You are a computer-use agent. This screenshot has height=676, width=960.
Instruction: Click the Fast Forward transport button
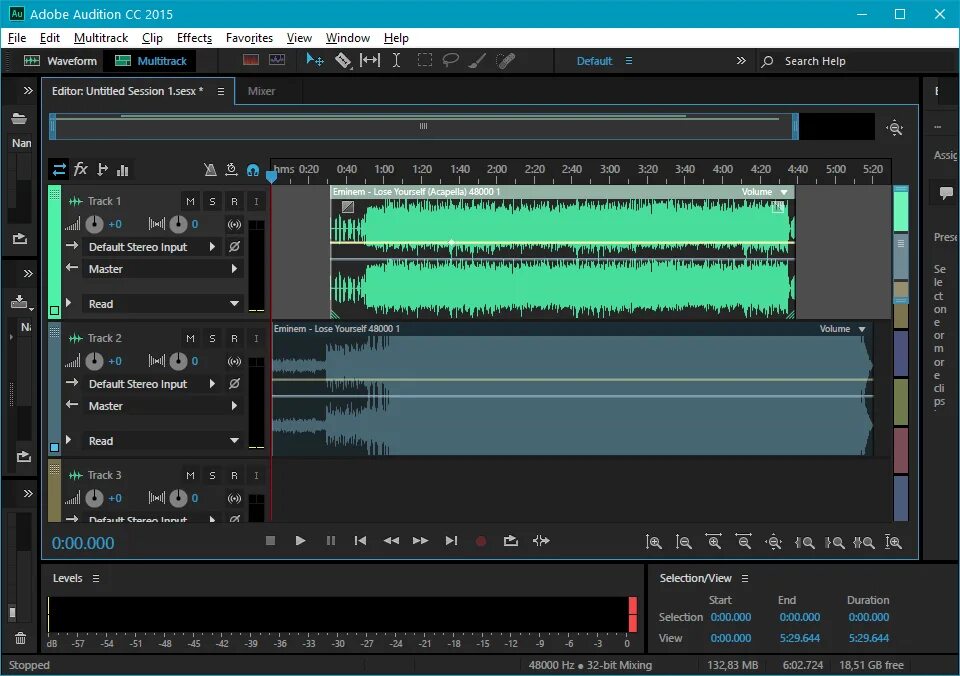tap(421, 541)
